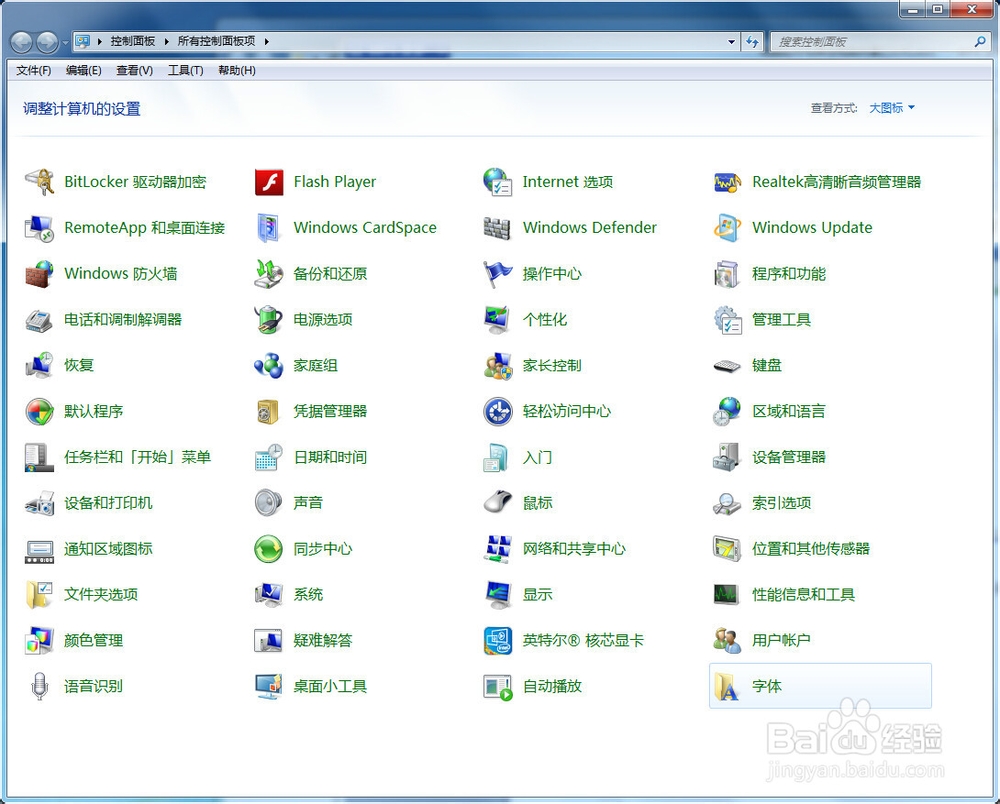The height and width of the screenshot is (804, 1000).
Task: Click the search magnifier icon
Action: pos(980,42)
